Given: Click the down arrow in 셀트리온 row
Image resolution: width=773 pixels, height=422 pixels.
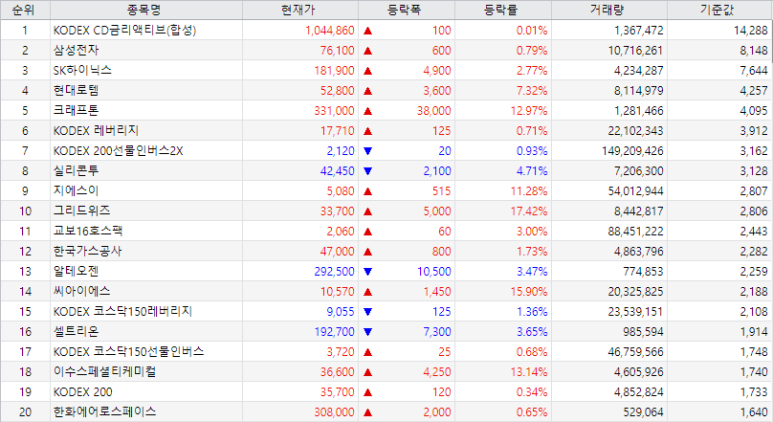Looking at the screenshot, I should pos(368,332).
